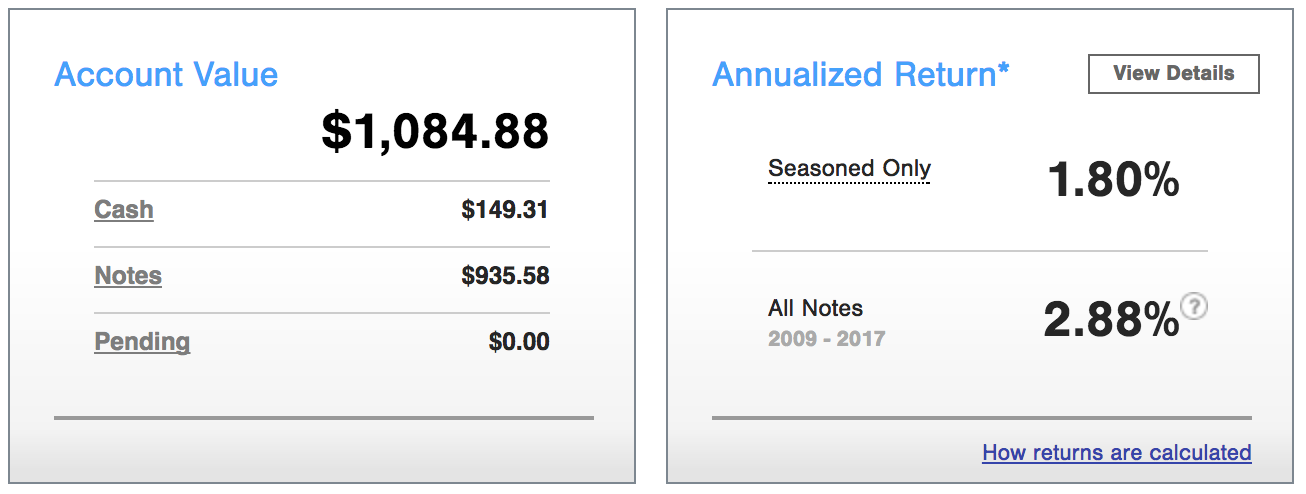Screen dimensions: 1306x494
Task: Click the 1.80% seasoned return figure
Action: pyautogui.click(x=1113, y=180)
